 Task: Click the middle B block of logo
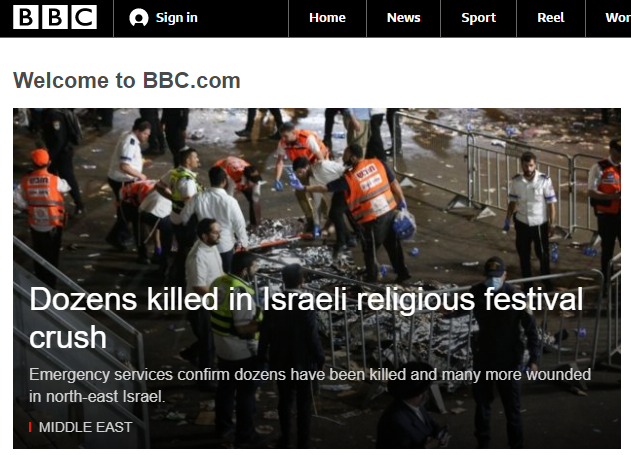point(55,17)
